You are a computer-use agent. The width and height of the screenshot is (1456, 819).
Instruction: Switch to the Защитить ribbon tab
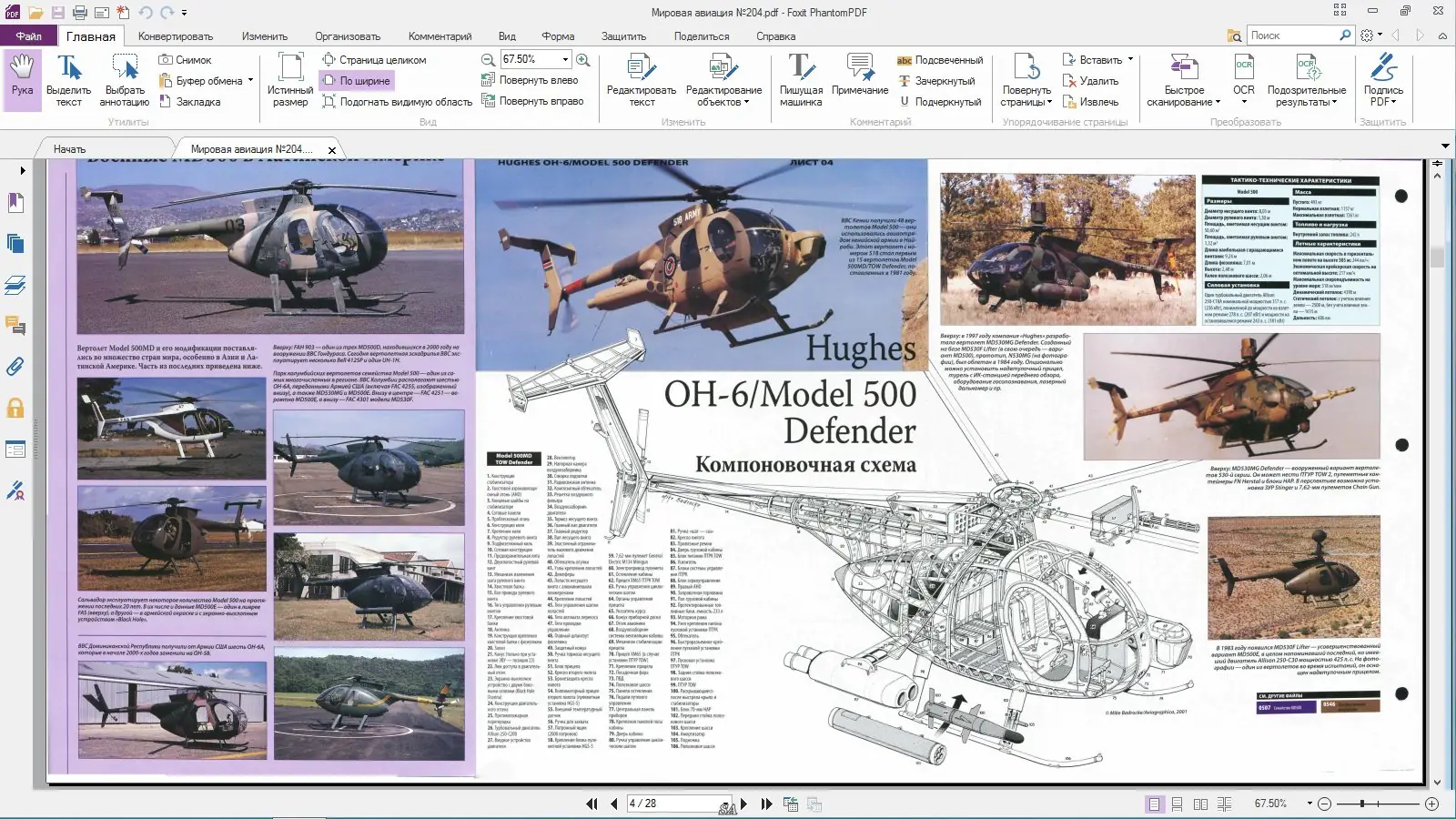point(623,36)
